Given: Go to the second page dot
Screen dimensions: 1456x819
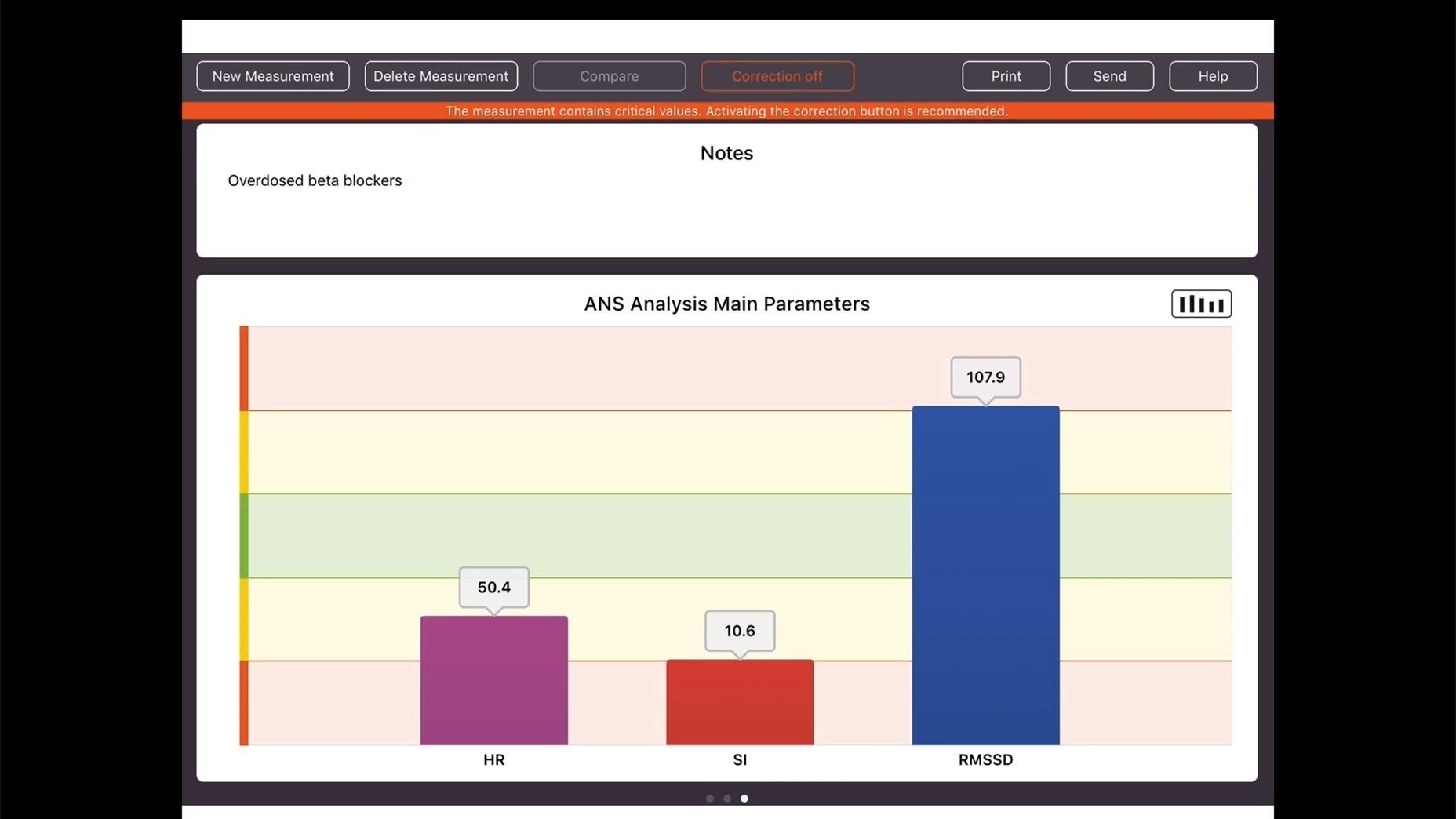Looking at the screenshot, I should [727, 799].
